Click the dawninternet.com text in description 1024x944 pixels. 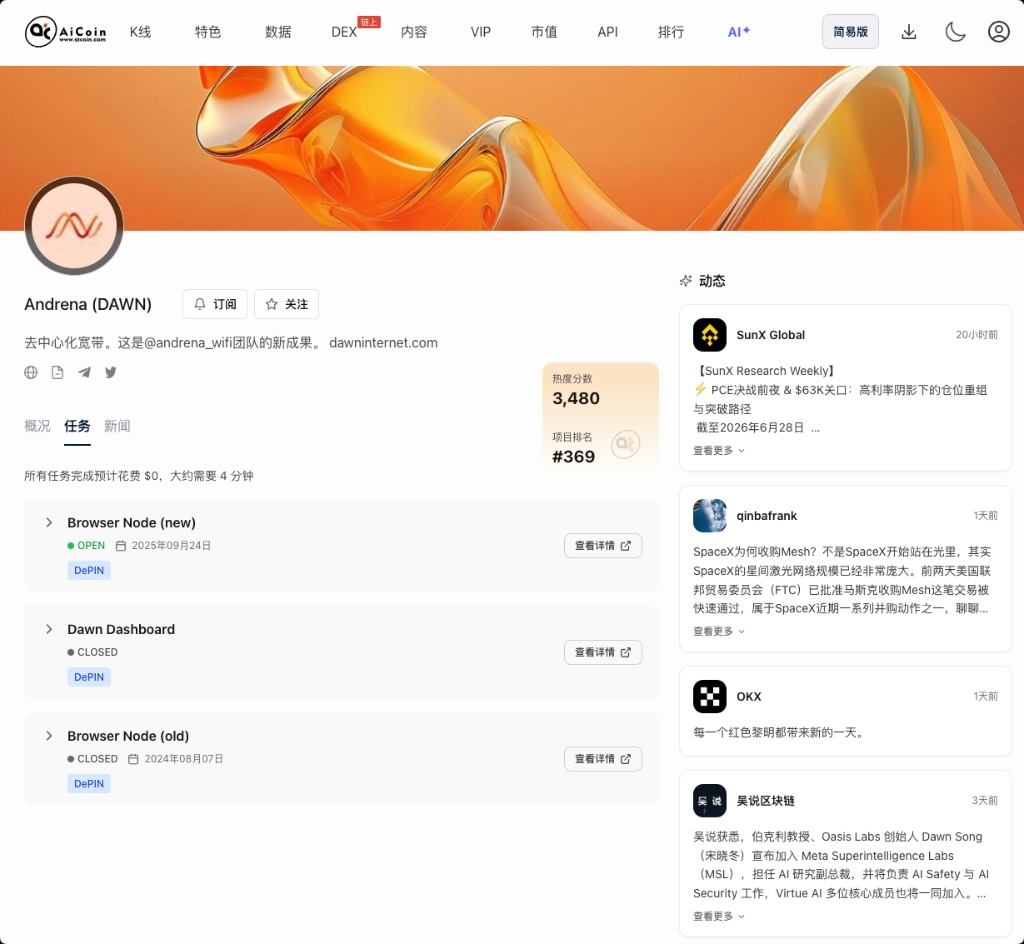(383, 343)
